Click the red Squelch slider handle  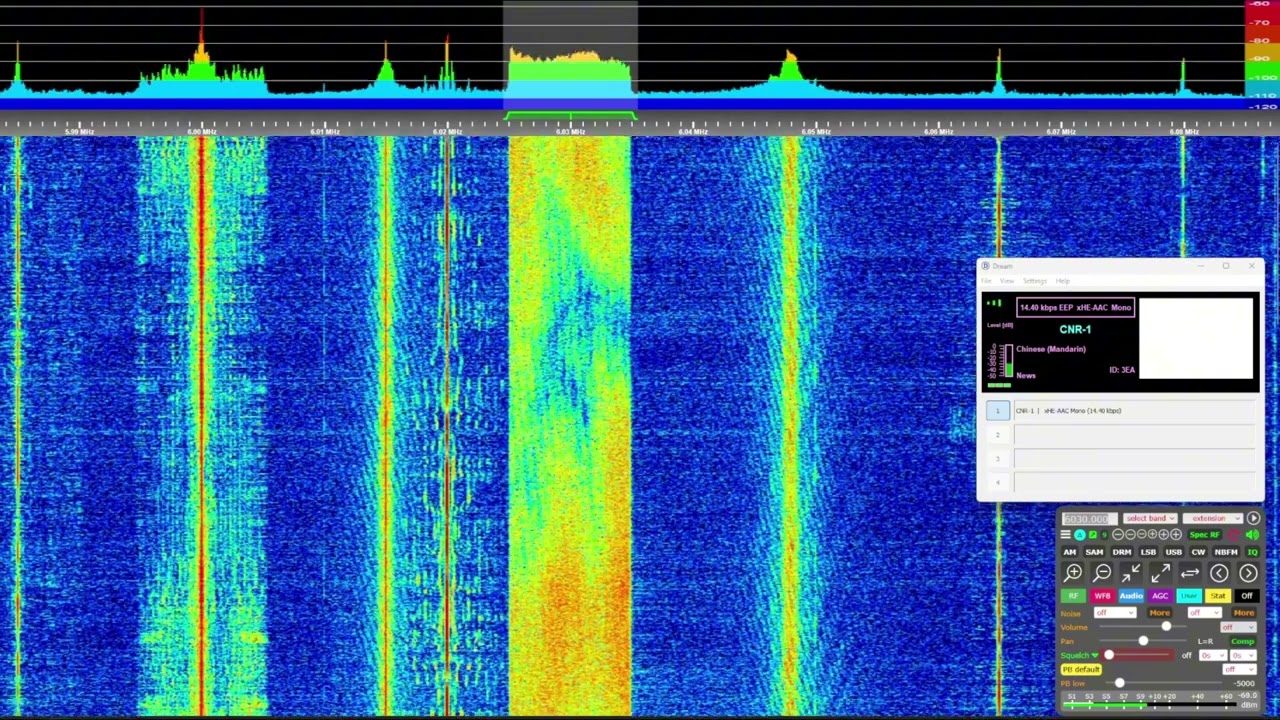point(1109,655)
